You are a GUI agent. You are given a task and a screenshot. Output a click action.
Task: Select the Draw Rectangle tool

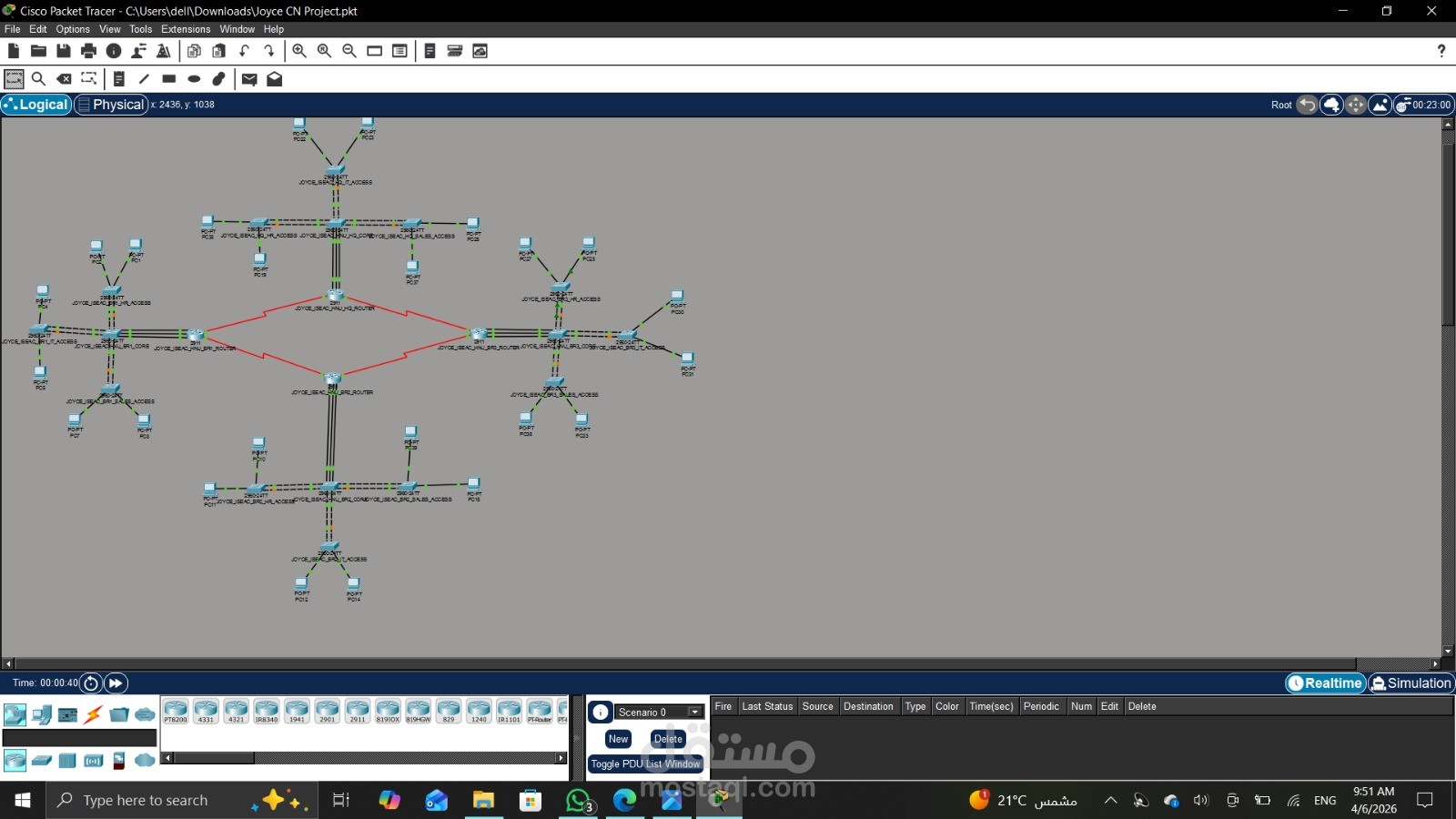[169, 79]
